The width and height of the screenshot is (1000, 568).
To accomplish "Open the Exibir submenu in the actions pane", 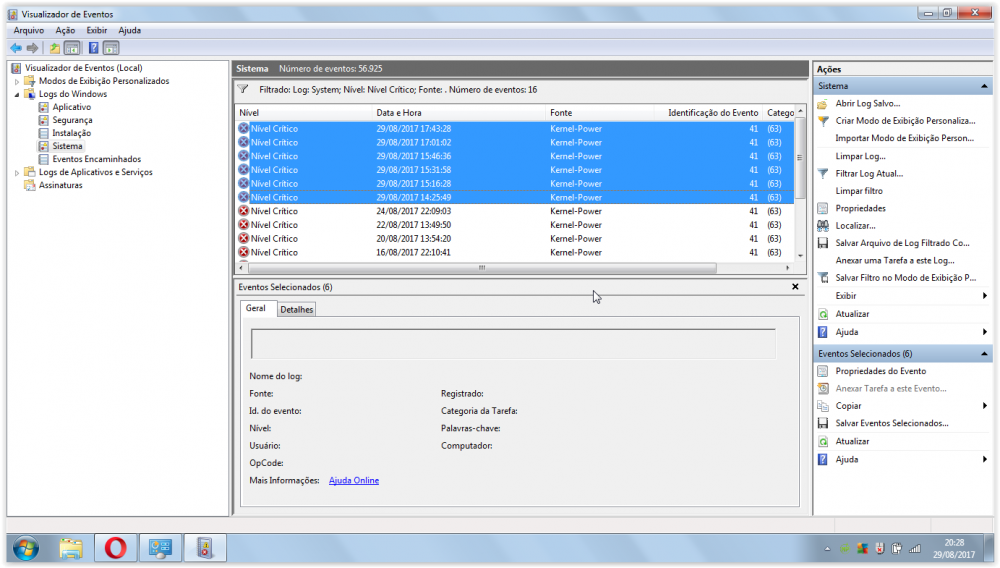I will (846, 296).
